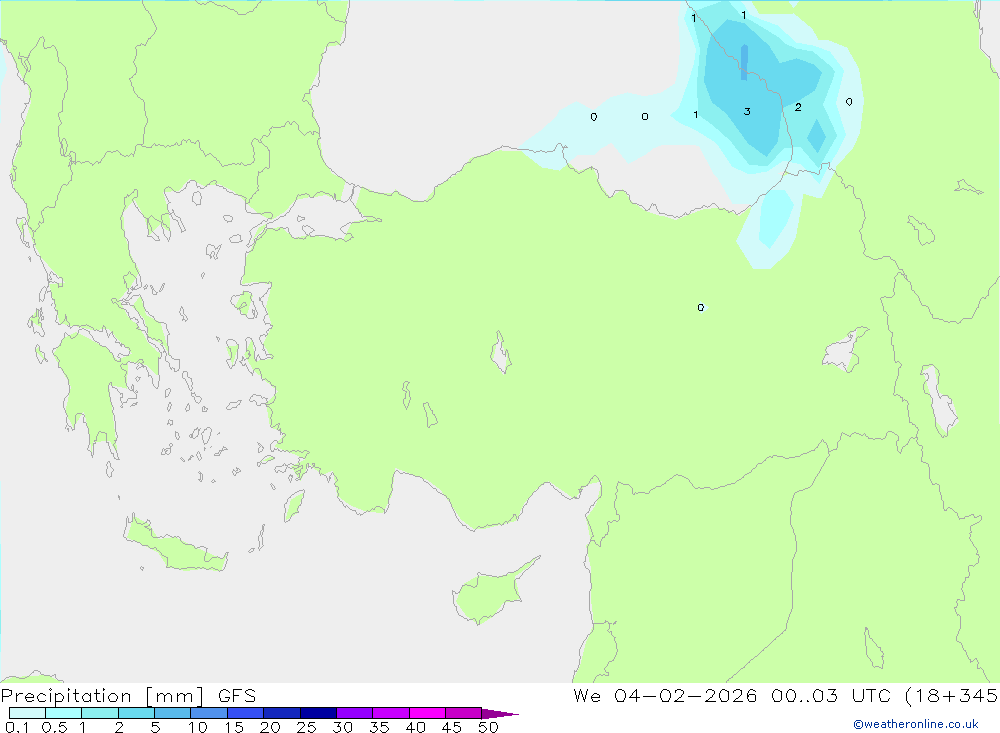The height and width of the screenshot is (733, 1000).
Task: Pick the 10–15 mm legend color box
Action: (209, 713)
